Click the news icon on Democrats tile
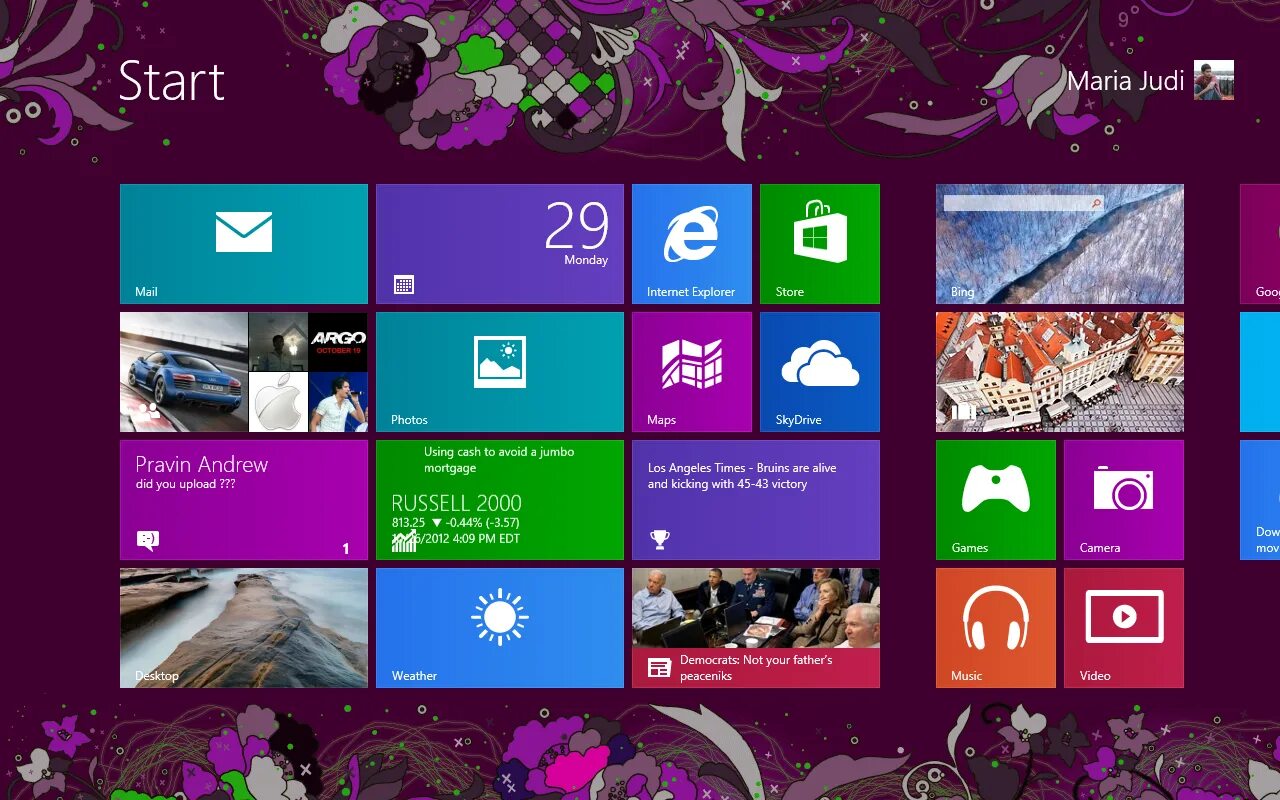The height and width of the screenshot is (800, 1280). [659, 668]
